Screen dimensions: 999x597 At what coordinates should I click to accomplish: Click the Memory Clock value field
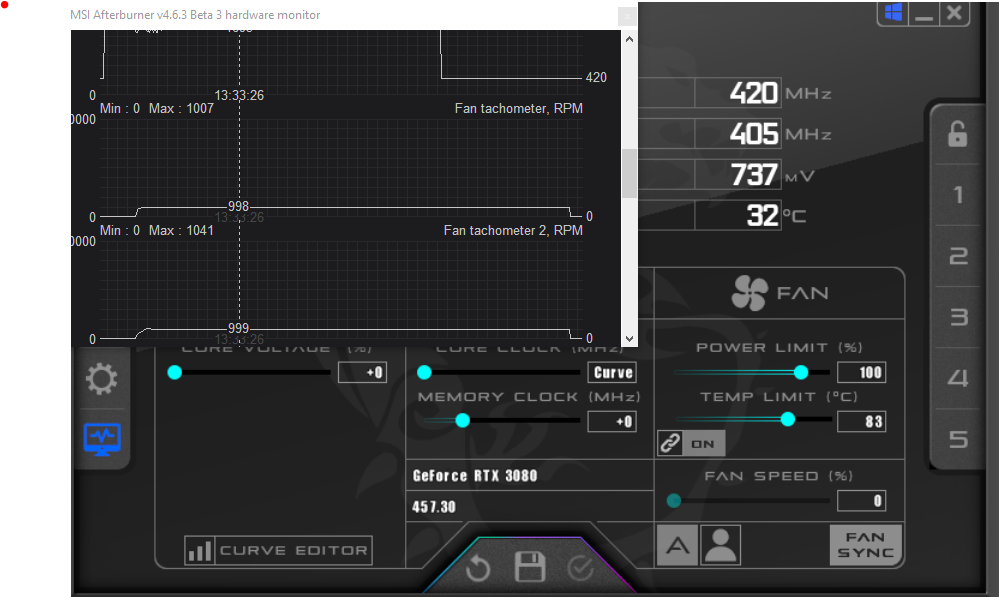[612, 421]
